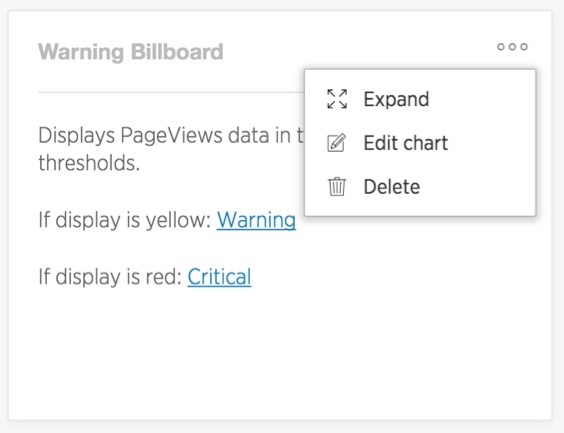The image size is (564, 433).
Task: Click the word thresholds in the description
Action: pos(89,163)
